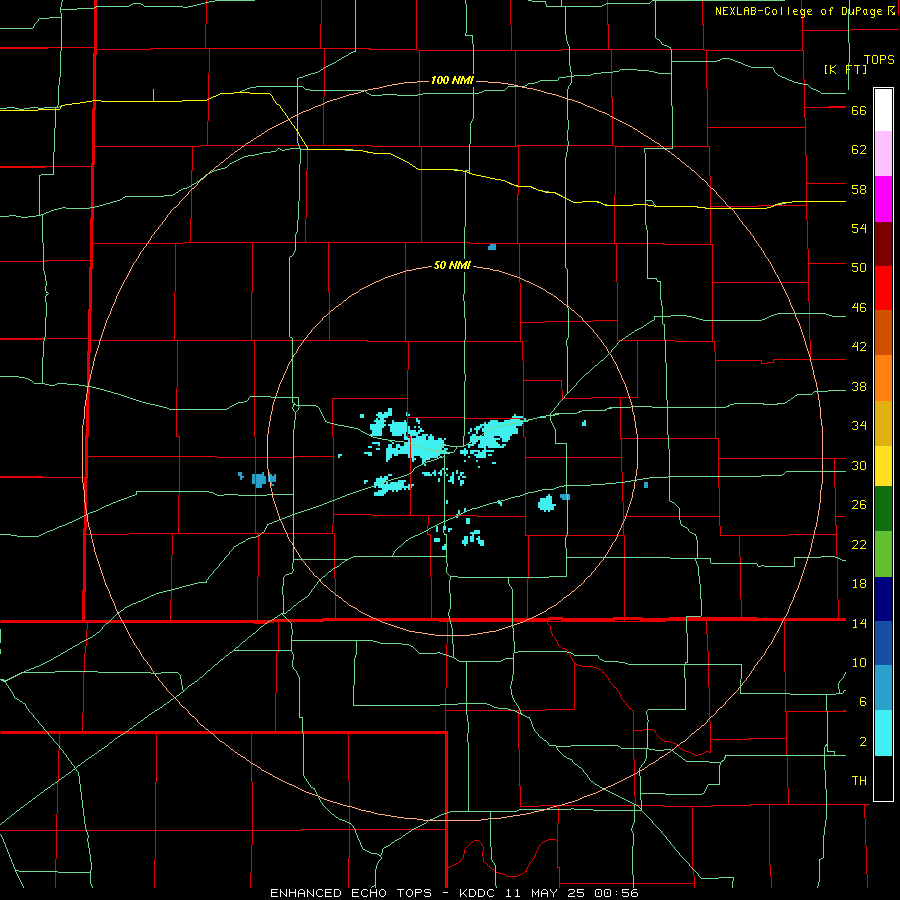Click the '46' legend value
The width and height of the screenshot is (900, 900).
[x=859, y=308]
